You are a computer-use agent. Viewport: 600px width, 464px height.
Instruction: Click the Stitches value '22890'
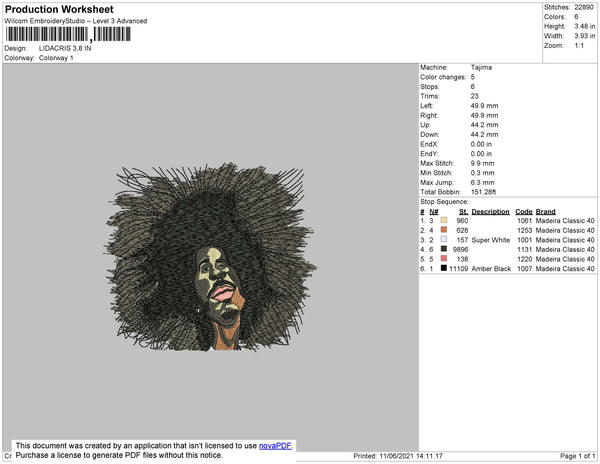(x=584, y=7)
